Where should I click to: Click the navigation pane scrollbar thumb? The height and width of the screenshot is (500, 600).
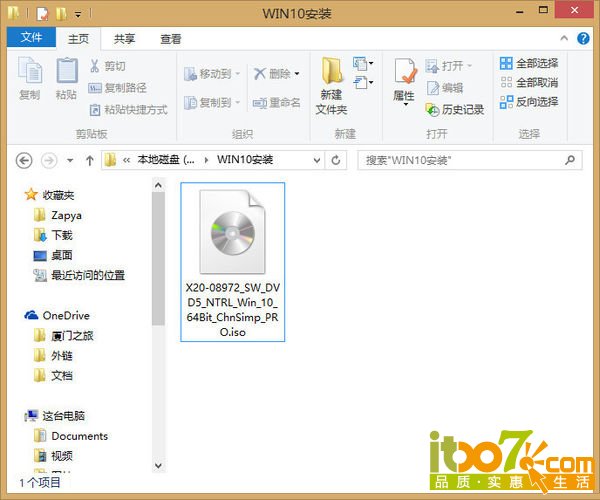158,259
